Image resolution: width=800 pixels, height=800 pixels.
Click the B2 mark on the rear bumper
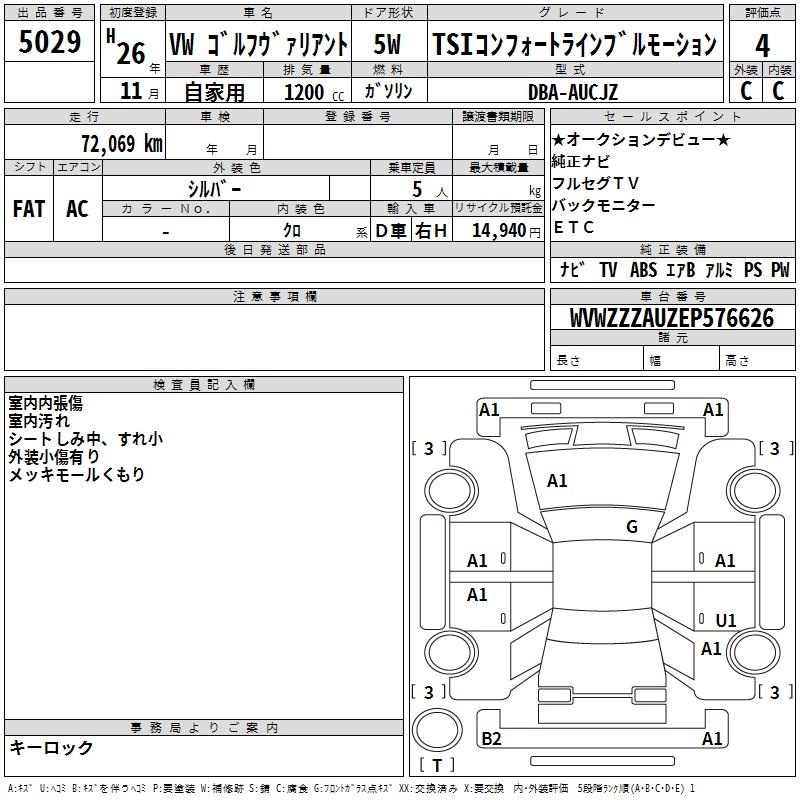491,739
